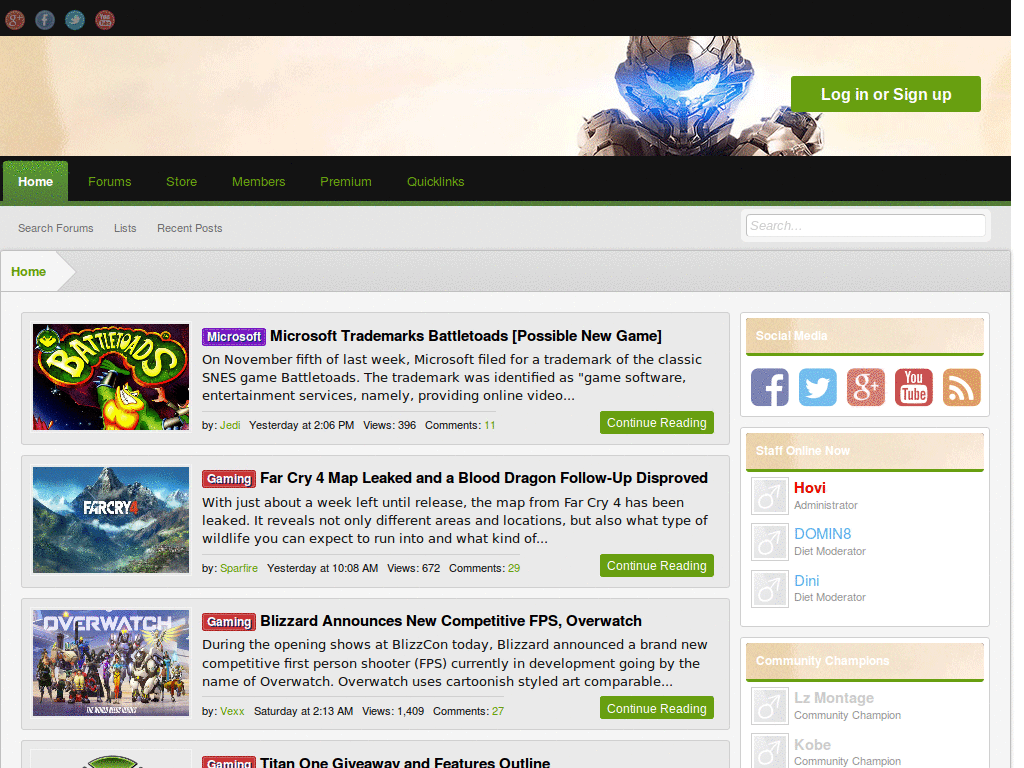Click DOMIN8's avatar icon
Viewport: 1024px width, 768px height.
[x=770, y=542]
